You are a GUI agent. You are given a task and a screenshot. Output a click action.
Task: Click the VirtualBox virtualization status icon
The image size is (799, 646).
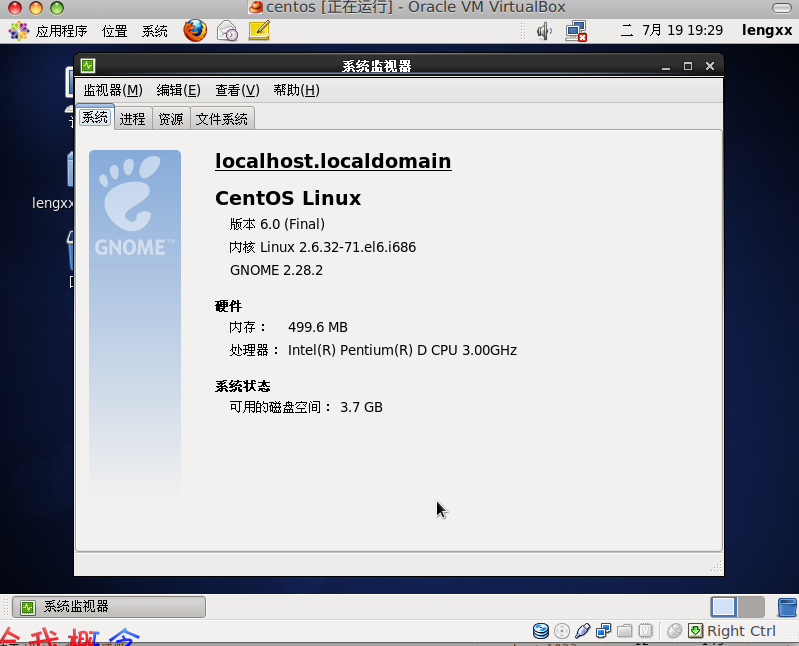click(645, 631)
